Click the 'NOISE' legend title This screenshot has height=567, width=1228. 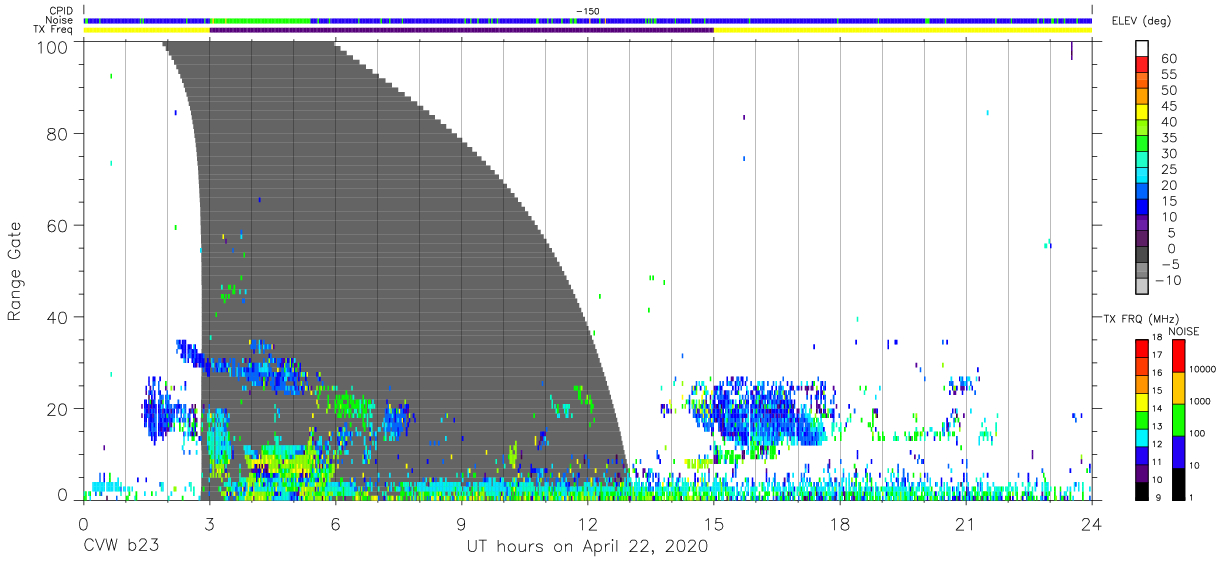1182,331
